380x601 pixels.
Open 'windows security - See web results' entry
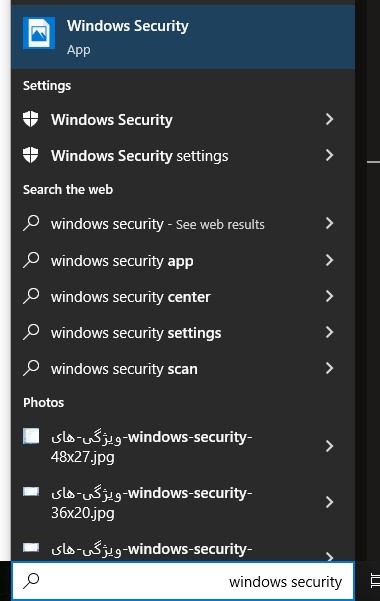coord(183,224)
